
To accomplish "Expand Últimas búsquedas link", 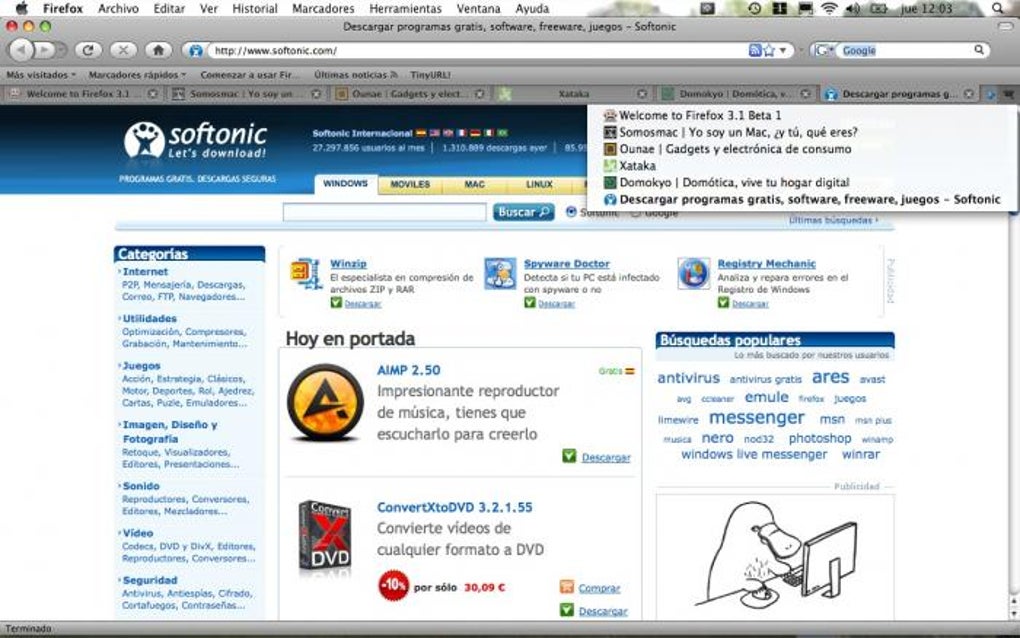I will [x=833, y=220].
